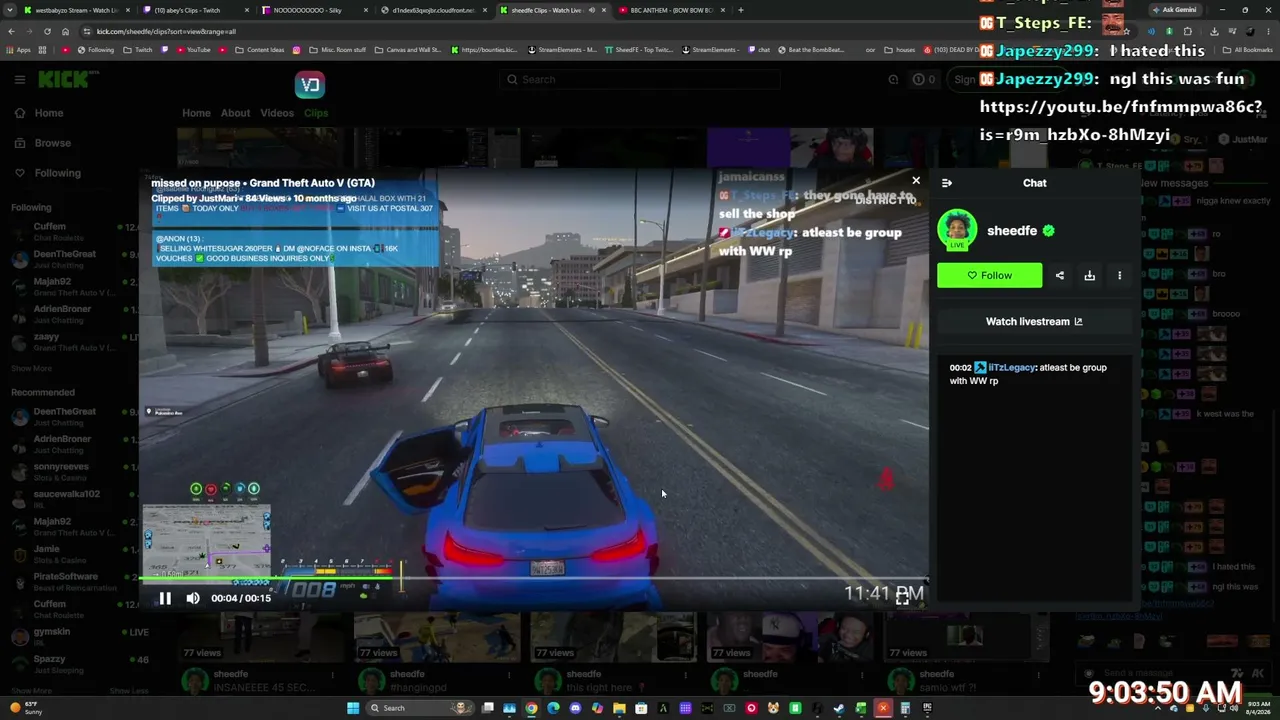Click the Windows taskbar Search box
This screenshot has height=720, width=1280.
(x=420, y=708)
